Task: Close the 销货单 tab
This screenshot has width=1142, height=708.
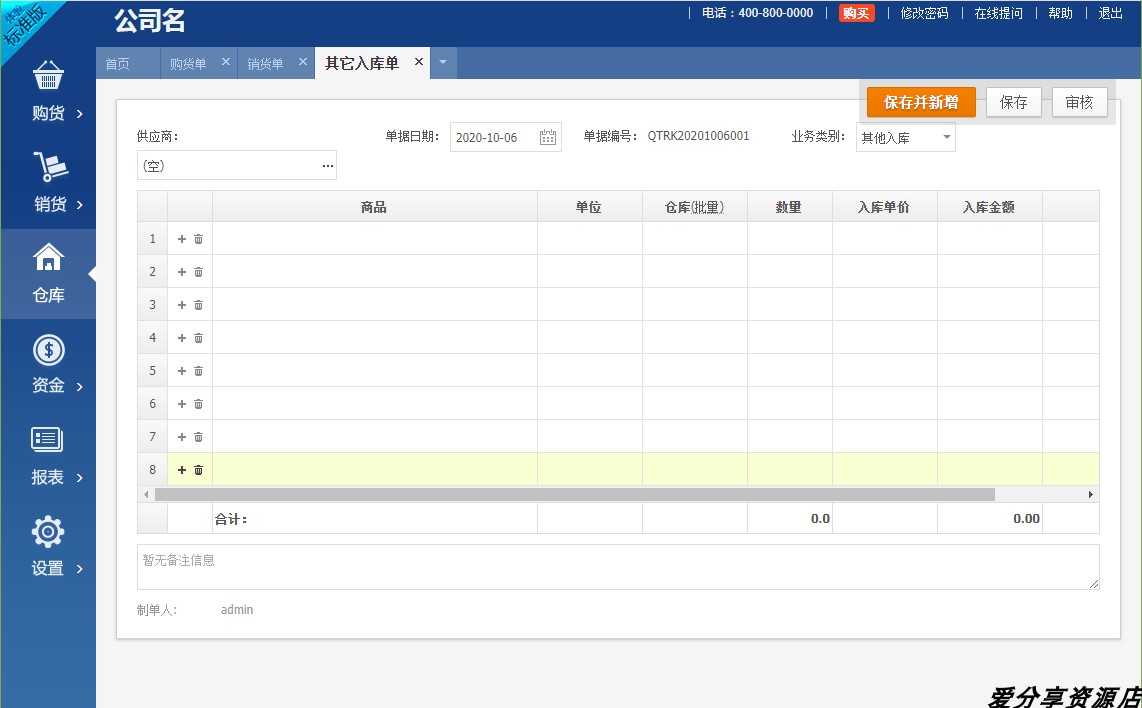Action: coord(303,62)
